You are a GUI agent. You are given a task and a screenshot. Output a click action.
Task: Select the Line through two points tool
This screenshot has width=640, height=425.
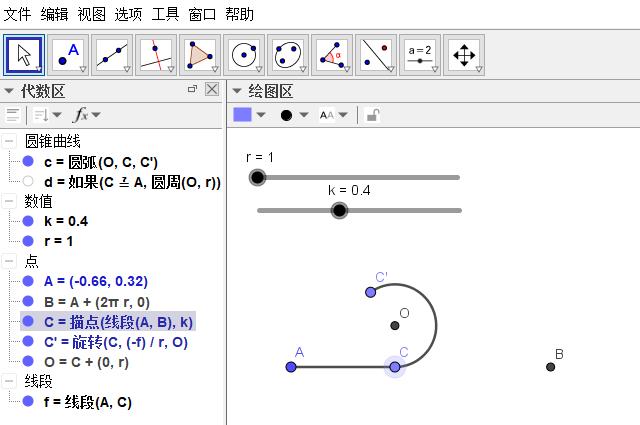pyautogui.click(x=112, y=55)
